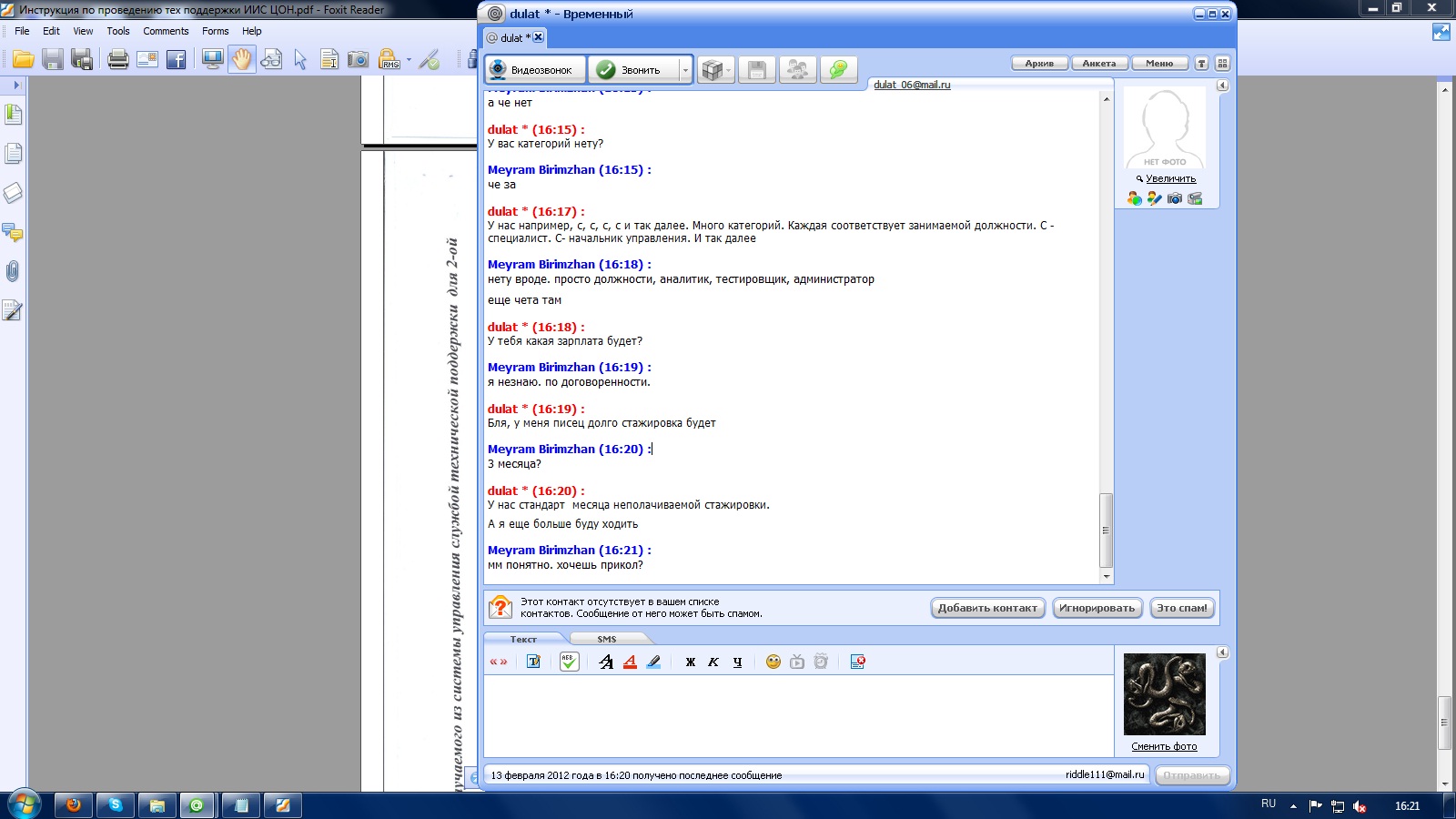The image size is (1456, 819).
Task: Open Forms menu in Foxit Reader
Action: click(x=216, y=31)
